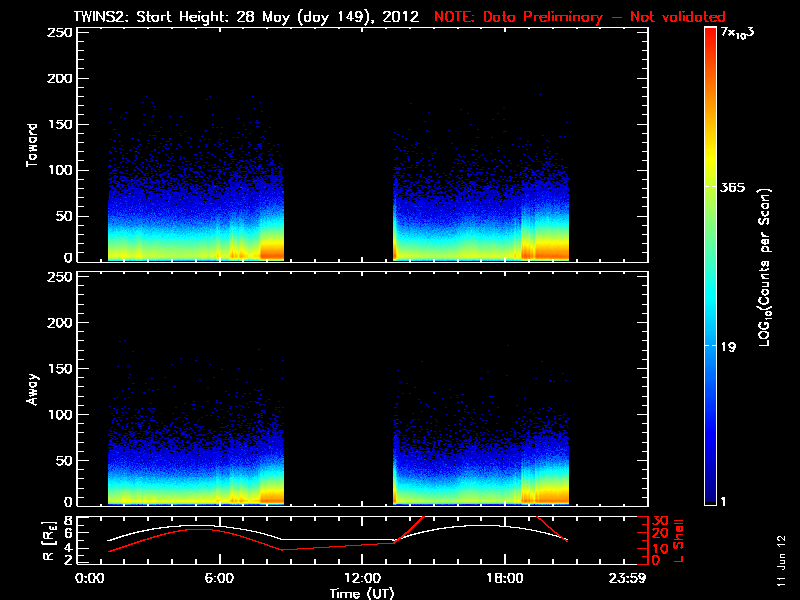This screenshot has height=600, width=800.
Task: Click the red top of the color bar
Action: 711,35
